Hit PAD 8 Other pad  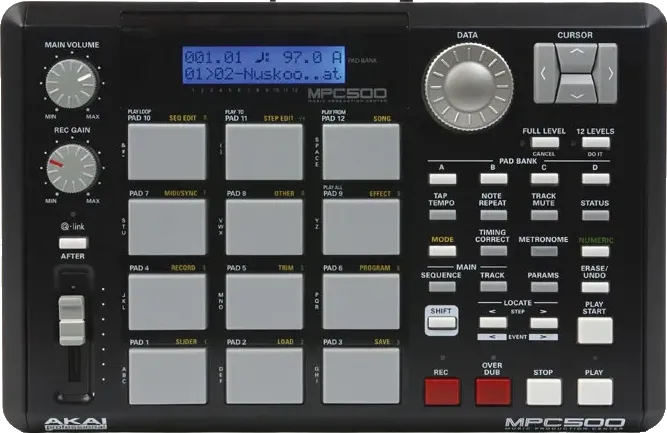click(x=264, y=227)
